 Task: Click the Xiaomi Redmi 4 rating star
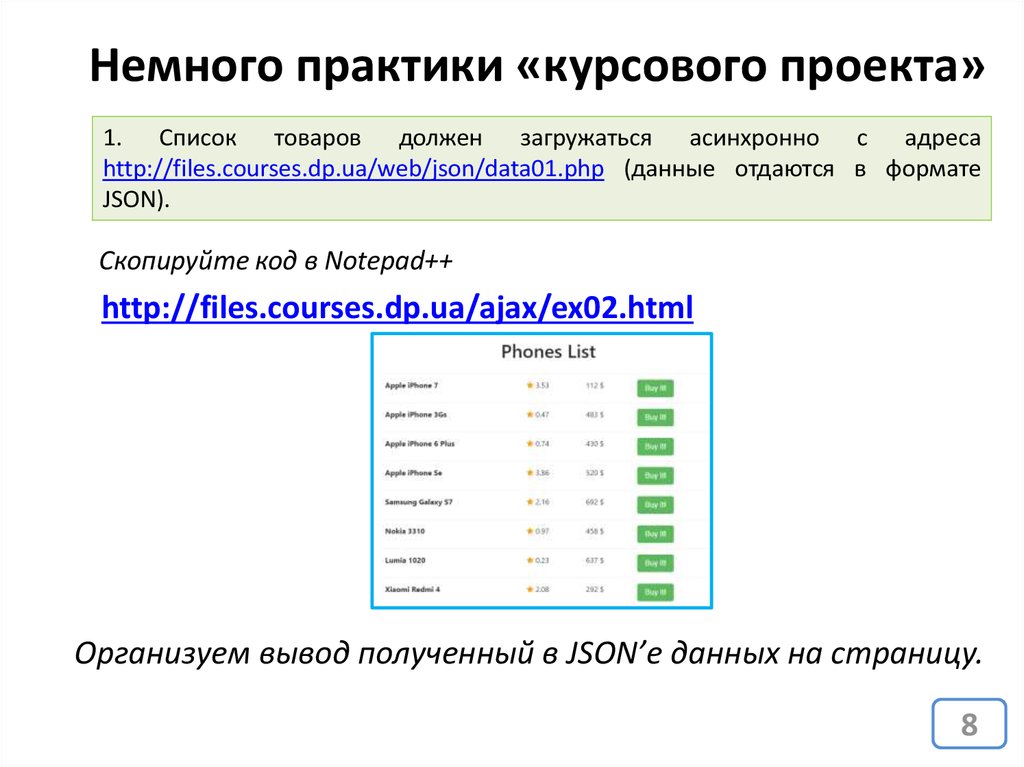click(x=530, y=589)
